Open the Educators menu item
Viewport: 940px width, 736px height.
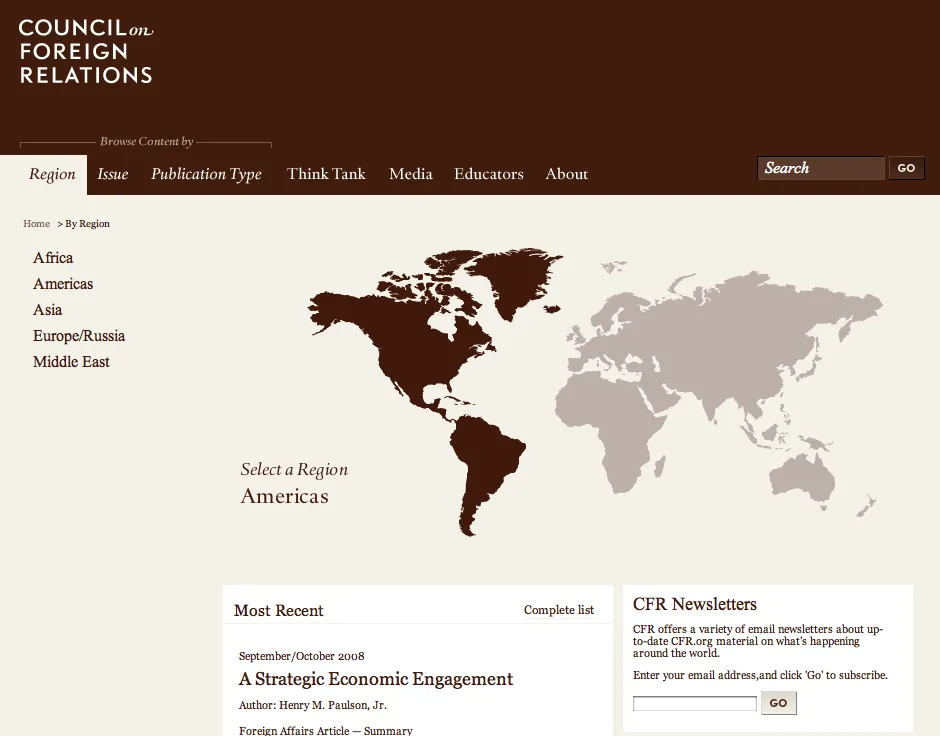coord(489,174)
